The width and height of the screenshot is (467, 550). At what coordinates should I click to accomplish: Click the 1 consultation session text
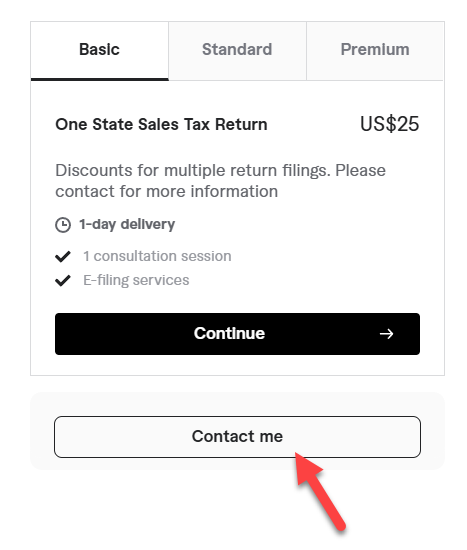pyautogui.click(x=157, y=256)
